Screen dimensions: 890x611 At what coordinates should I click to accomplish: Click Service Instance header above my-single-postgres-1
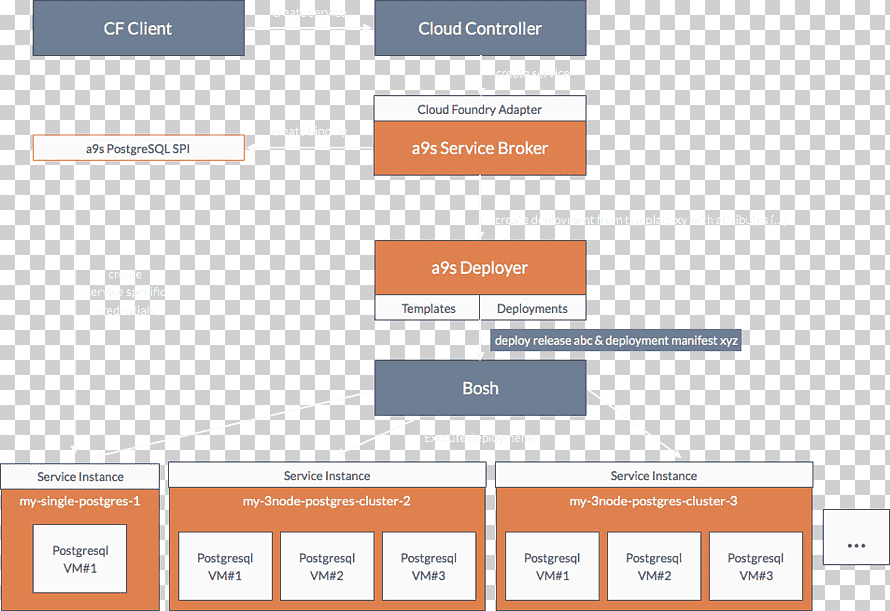80,476
